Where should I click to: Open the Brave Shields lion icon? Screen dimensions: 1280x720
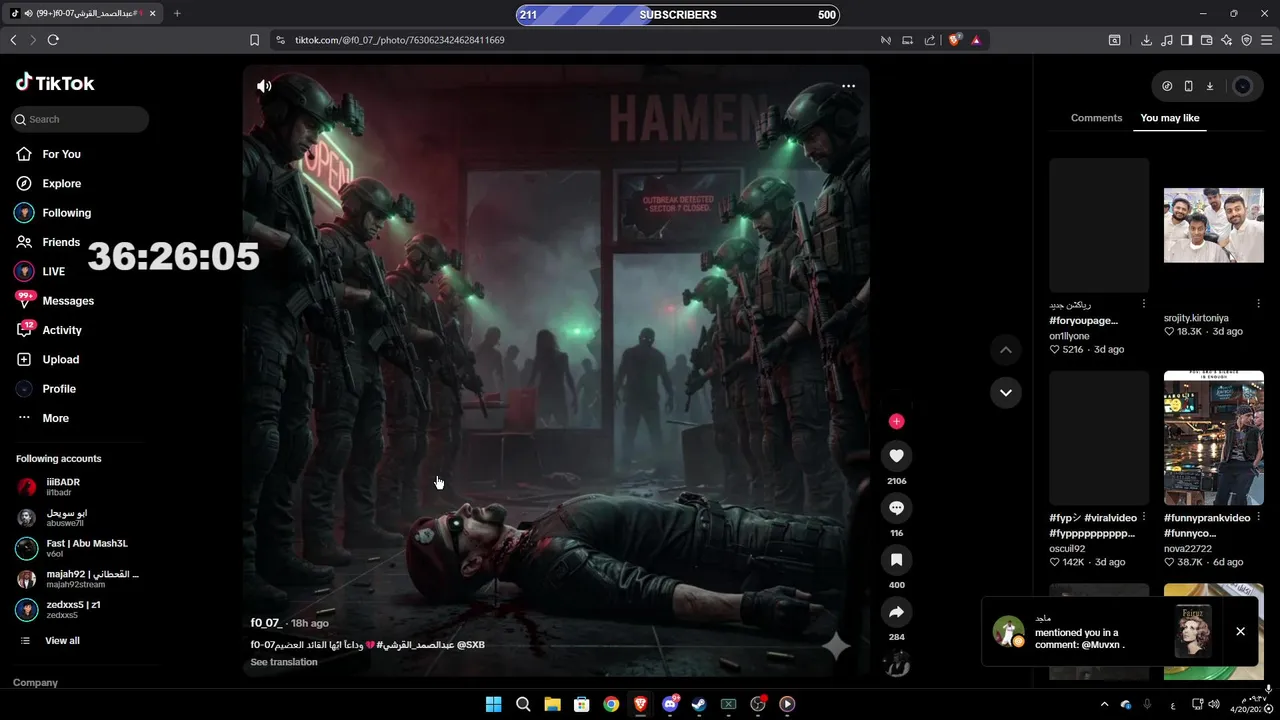pyautogui.click(x=955, y=40)
